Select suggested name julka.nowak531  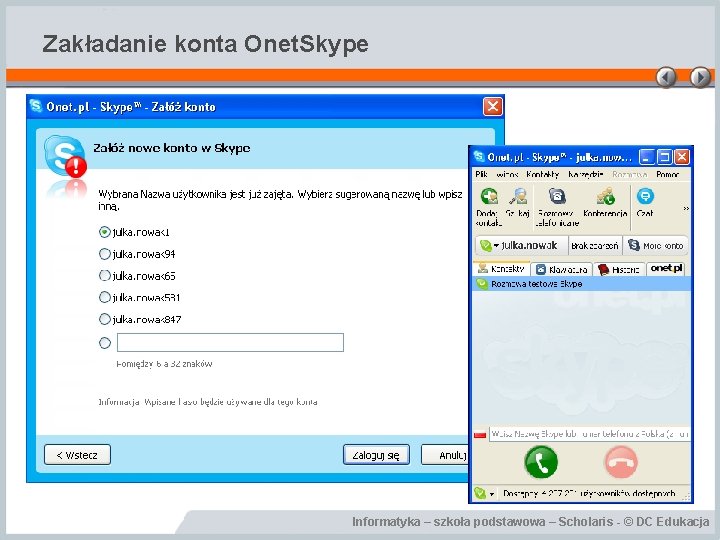click(x=105, y=298)
